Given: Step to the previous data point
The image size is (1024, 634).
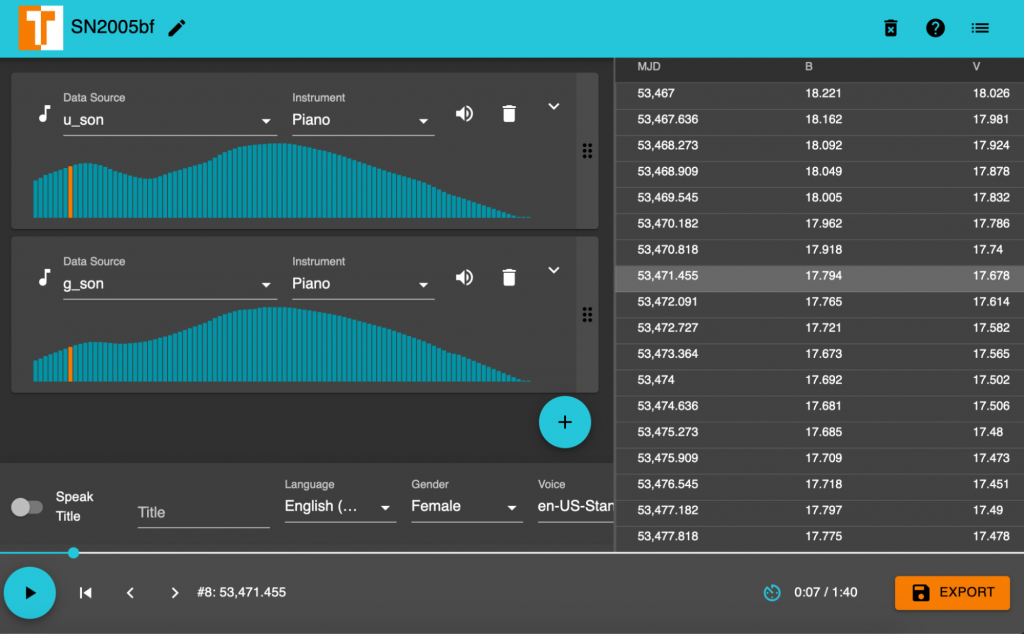Looking at the screenshot, I should pos(130,593).
